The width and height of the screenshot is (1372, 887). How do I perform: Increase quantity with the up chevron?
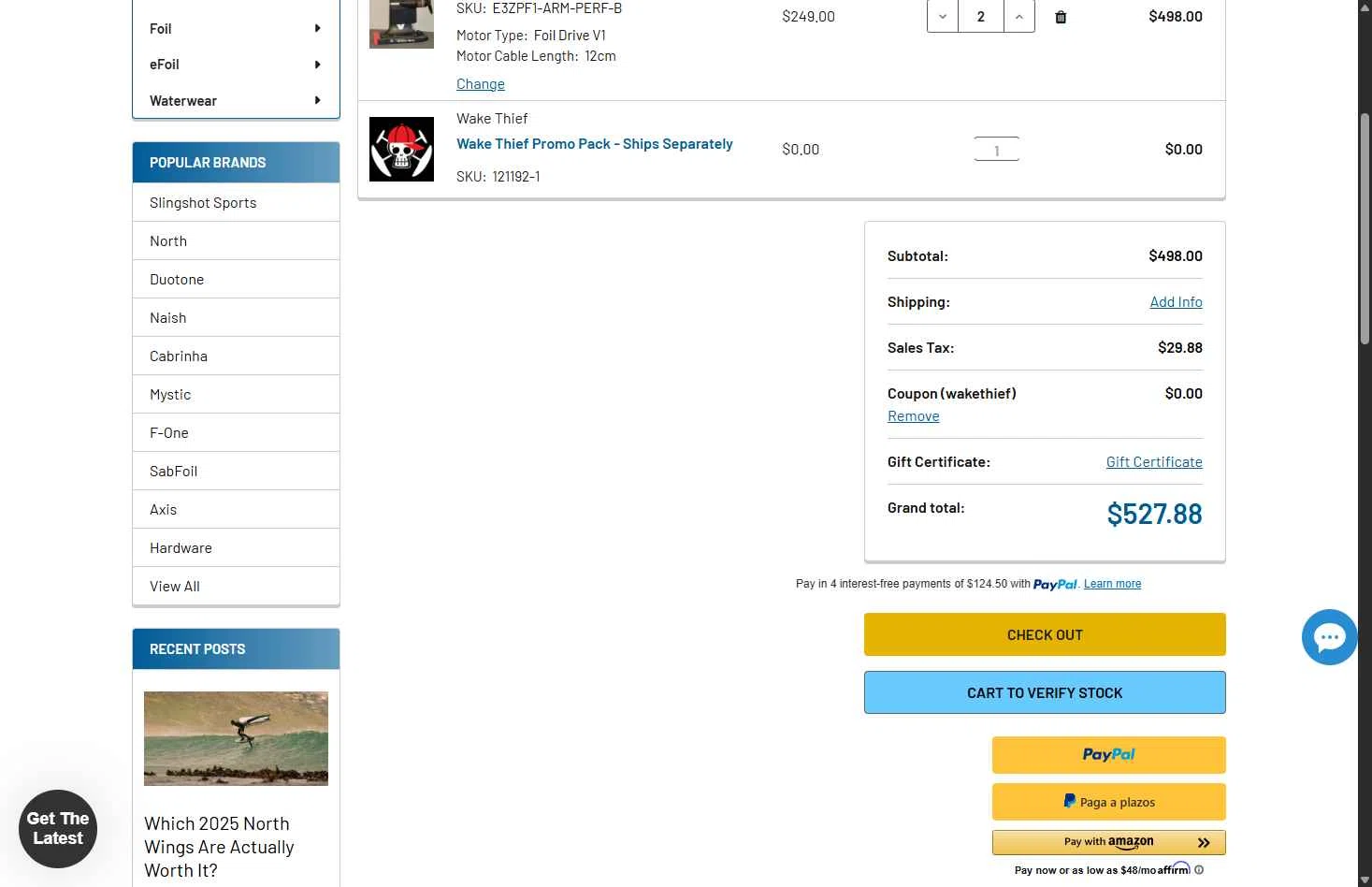[1019, 16]
